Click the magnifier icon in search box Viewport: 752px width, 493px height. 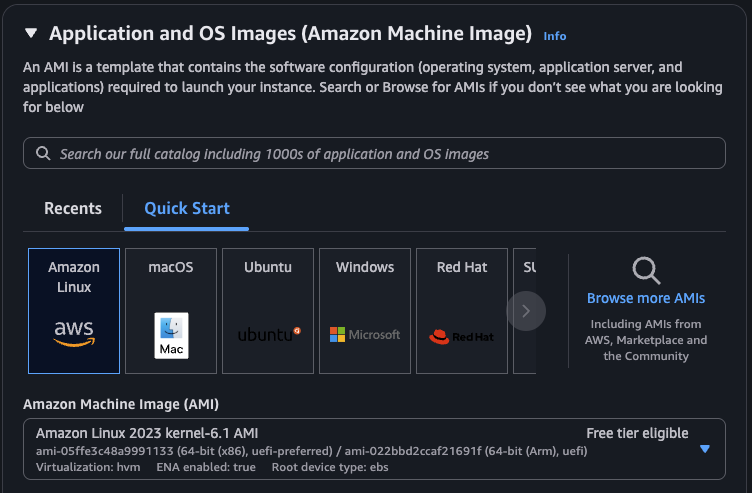coord(43,153)
